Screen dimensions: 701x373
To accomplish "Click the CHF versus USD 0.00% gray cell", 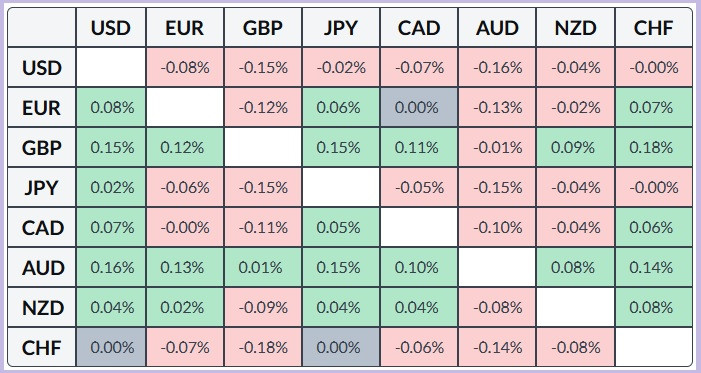I will (x=111, y=347).
